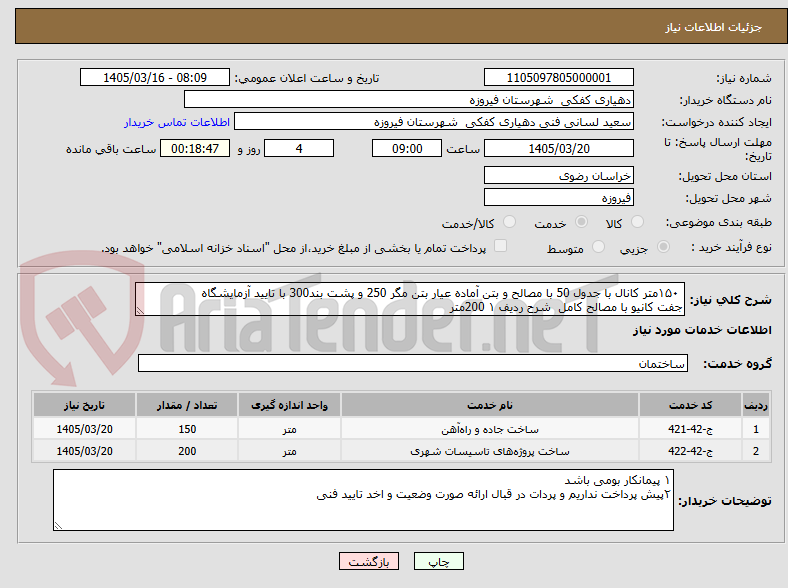Click the اطلاعات خدمات مورد نیاز heading
Image resolution: width=788 pixels, height=588 pixels.
point(702,330)
